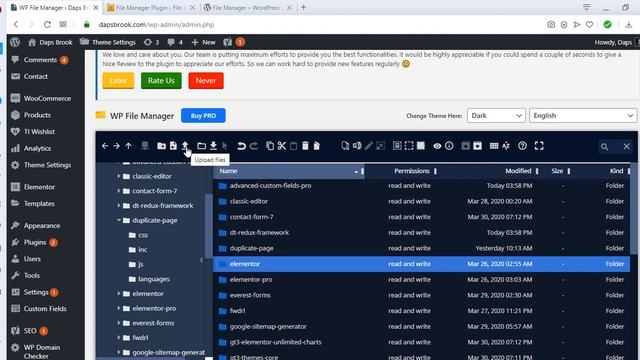The image size is (640, 360).
Task: Select advanced-custom-fields-pro folder row
Action: 421,186
